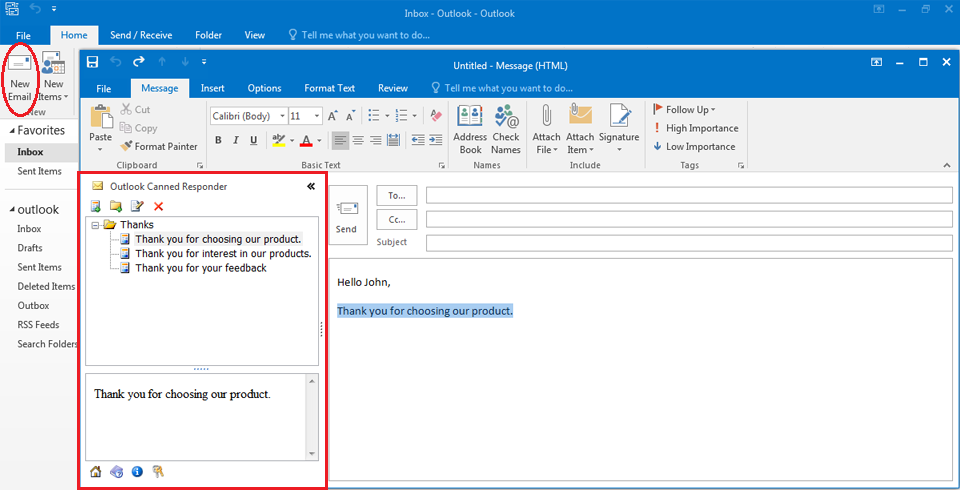Image resolution: width=960 pixels, height=490 pixels.
Task: Click the Decrease Indent icon
Action: (418, 140)
